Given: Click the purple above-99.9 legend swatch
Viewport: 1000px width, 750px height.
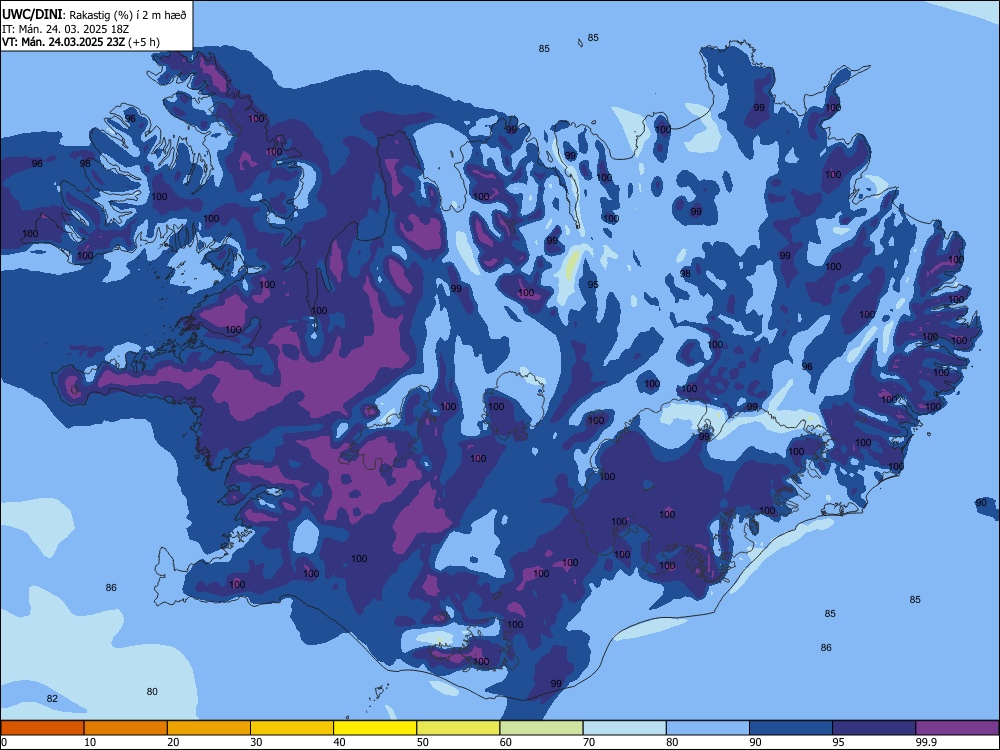Looking at the screenshot, I should [x=957, y=728].
